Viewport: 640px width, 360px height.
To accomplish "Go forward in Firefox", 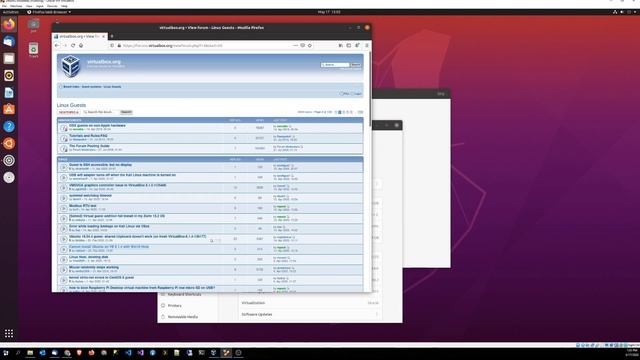I will pos(64,45).
